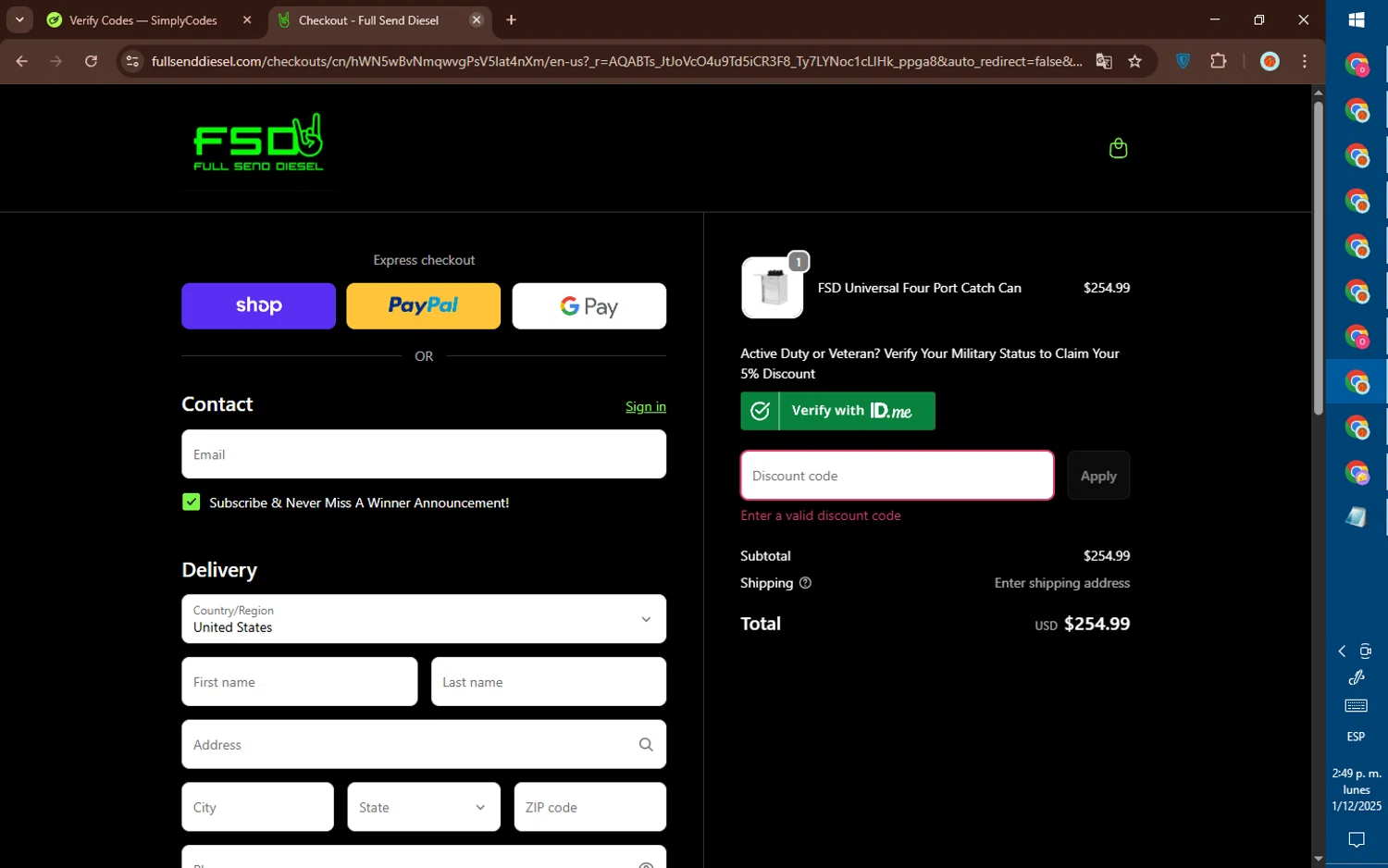Open the touch keyboard taskbar icon
The height and width of the screenshot is (868, 1388).
pyautogui.click(x=1357, y=706)
